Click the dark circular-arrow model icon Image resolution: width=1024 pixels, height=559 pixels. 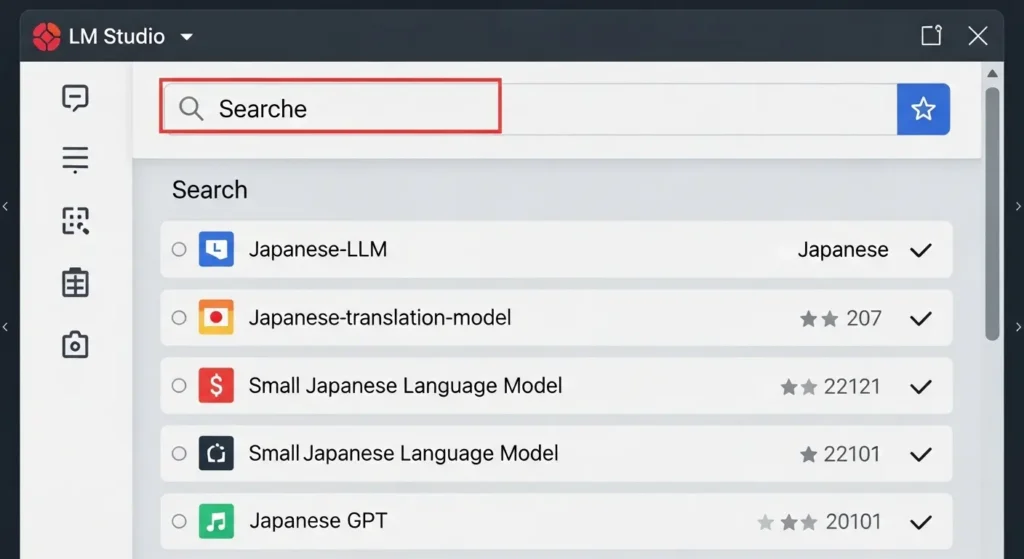click(x=216, y=453)
